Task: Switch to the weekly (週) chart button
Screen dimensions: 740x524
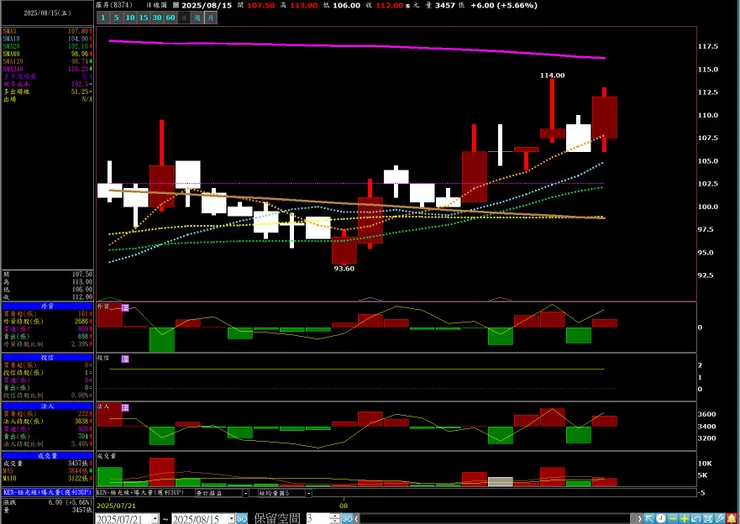Action: point(197,18)
